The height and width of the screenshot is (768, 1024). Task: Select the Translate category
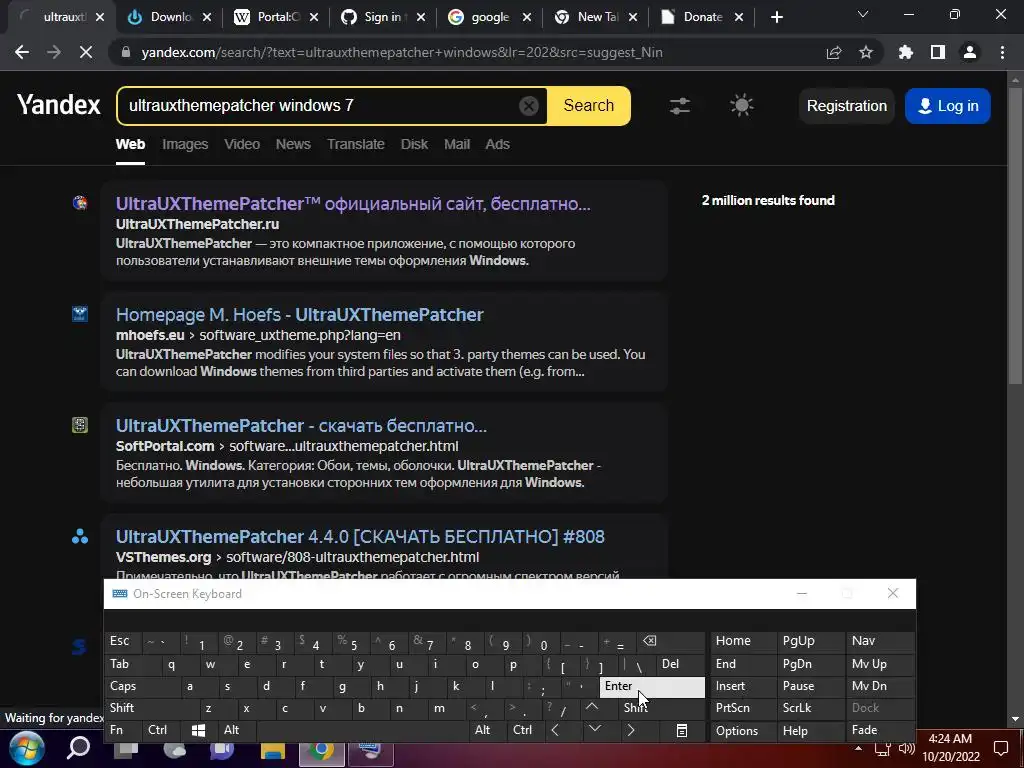coord(355,144)
